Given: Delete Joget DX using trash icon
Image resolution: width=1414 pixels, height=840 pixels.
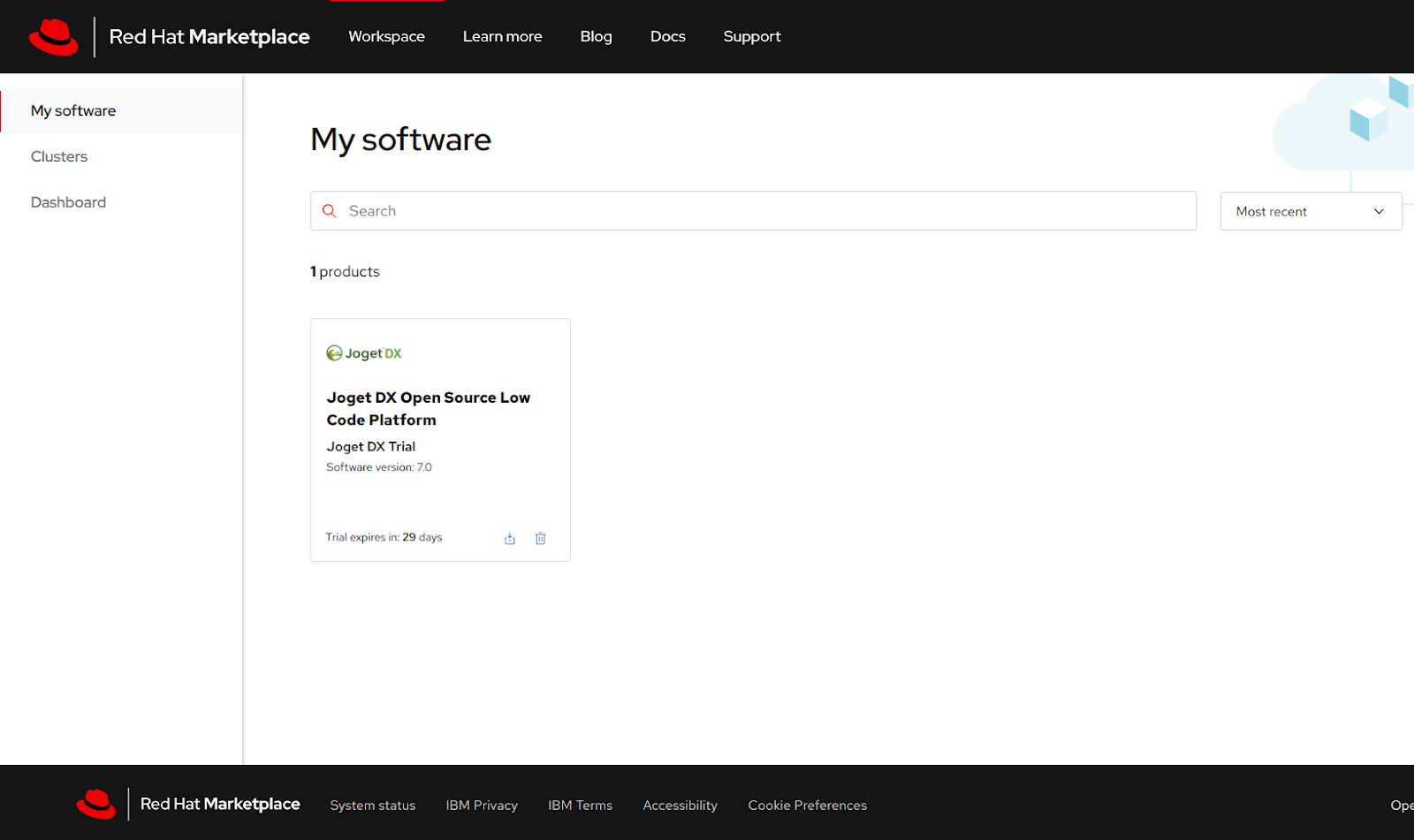Looking at the screenshot, I should pyautogui.click(x=541, y=538).
